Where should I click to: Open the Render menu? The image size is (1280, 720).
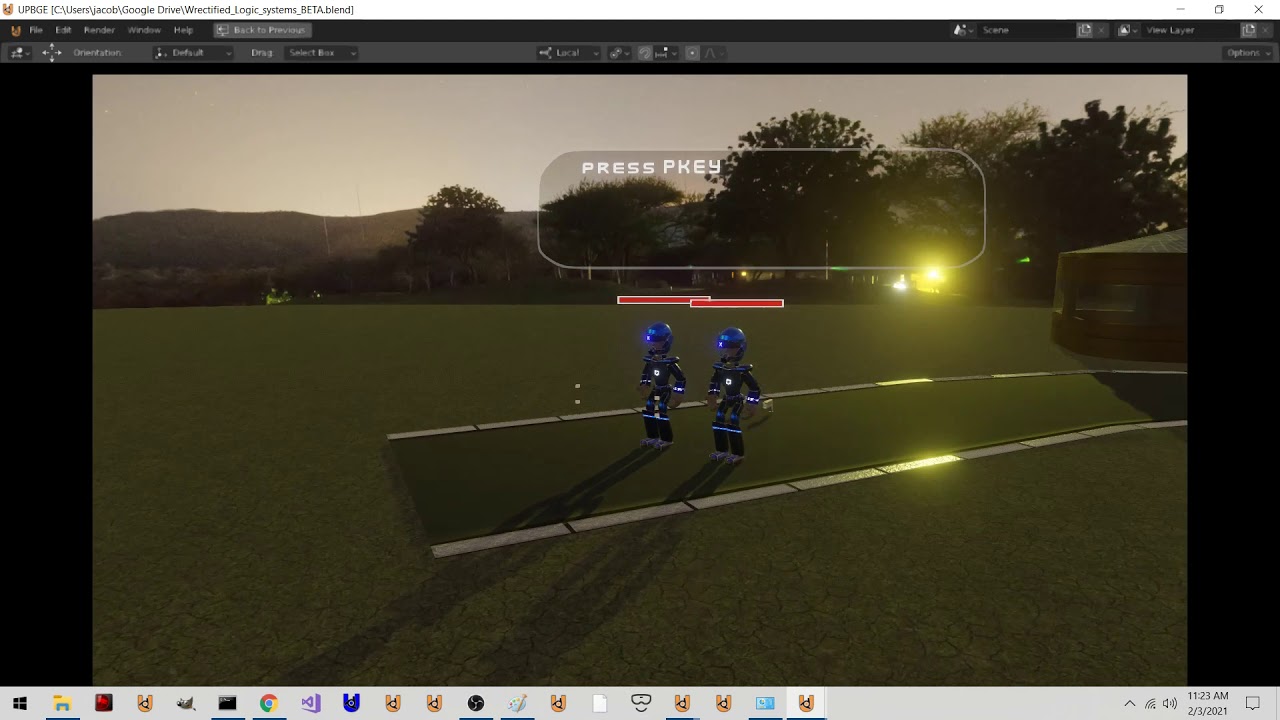click(98, 30)
